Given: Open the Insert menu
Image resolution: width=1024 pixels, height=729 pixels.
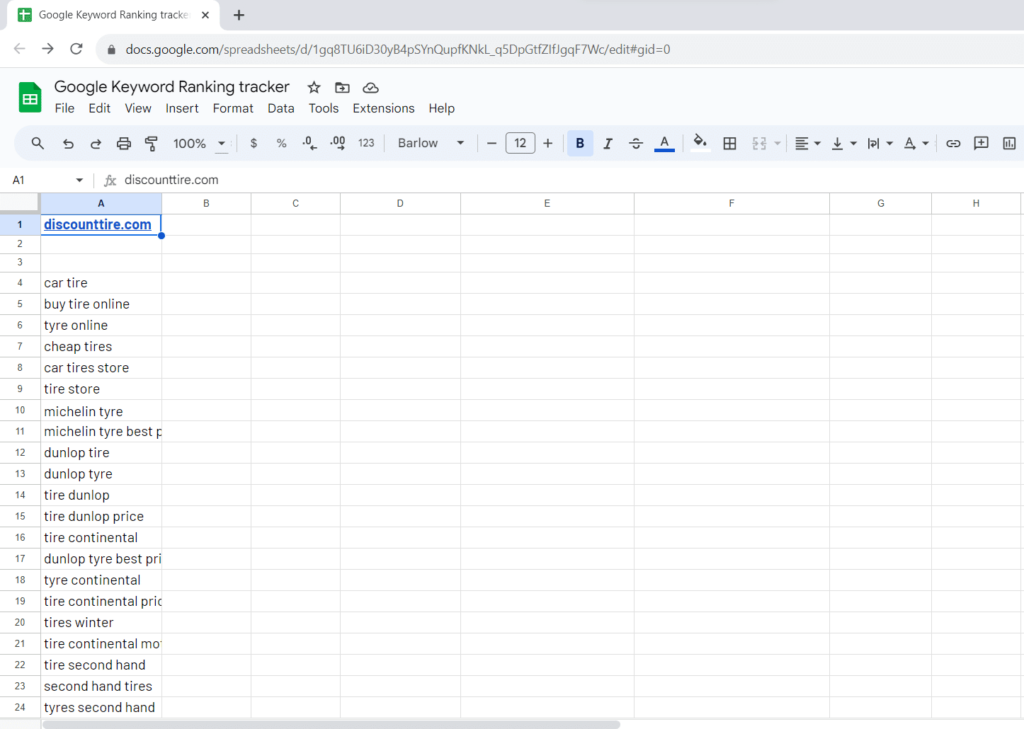Looking at the screenshot, I should (182, 108).
